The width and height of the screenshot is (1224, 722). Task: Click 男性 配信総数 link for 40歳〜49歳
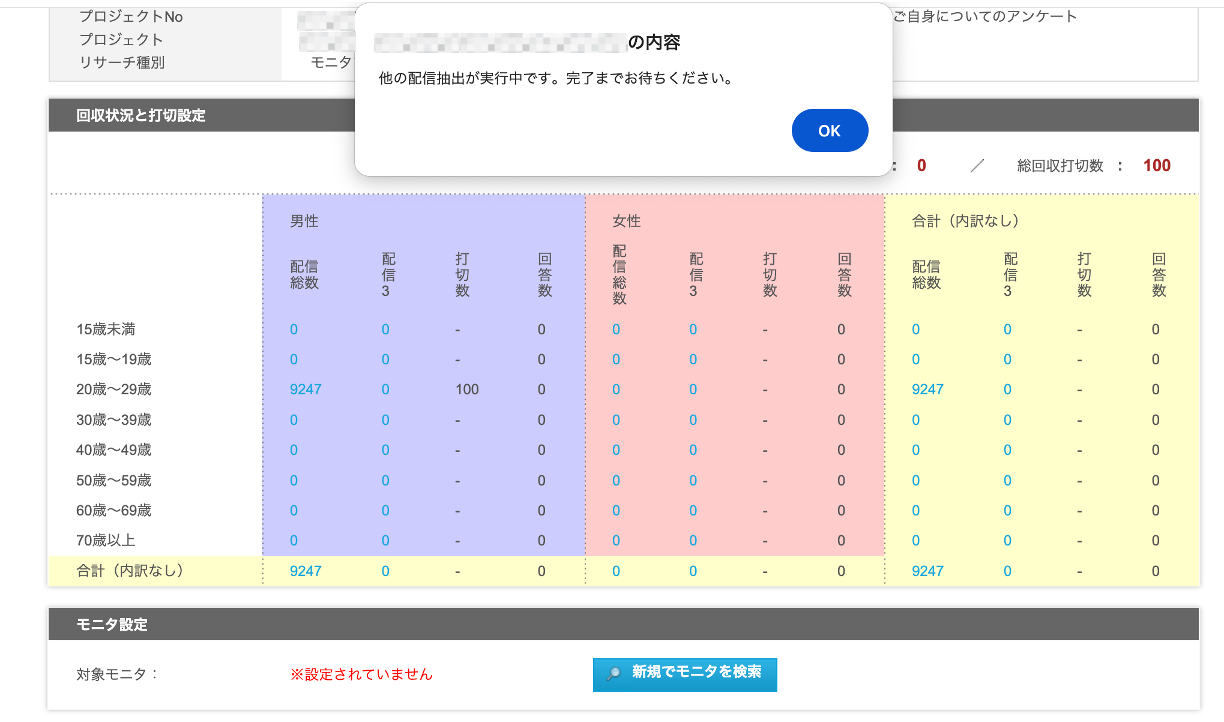(x=294, y=450)
